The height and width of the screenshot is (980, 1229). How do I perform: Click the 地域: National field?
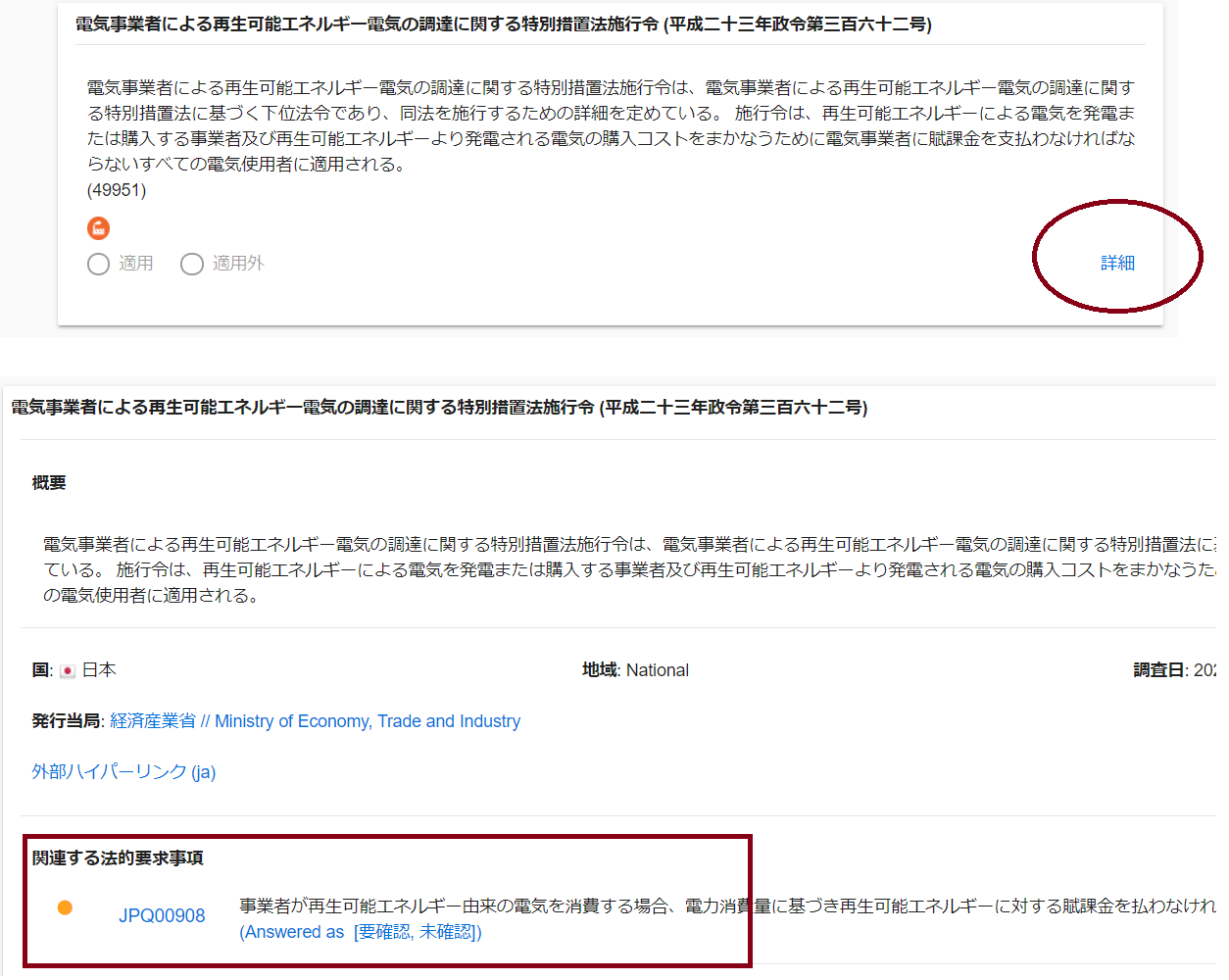(635, 670)
